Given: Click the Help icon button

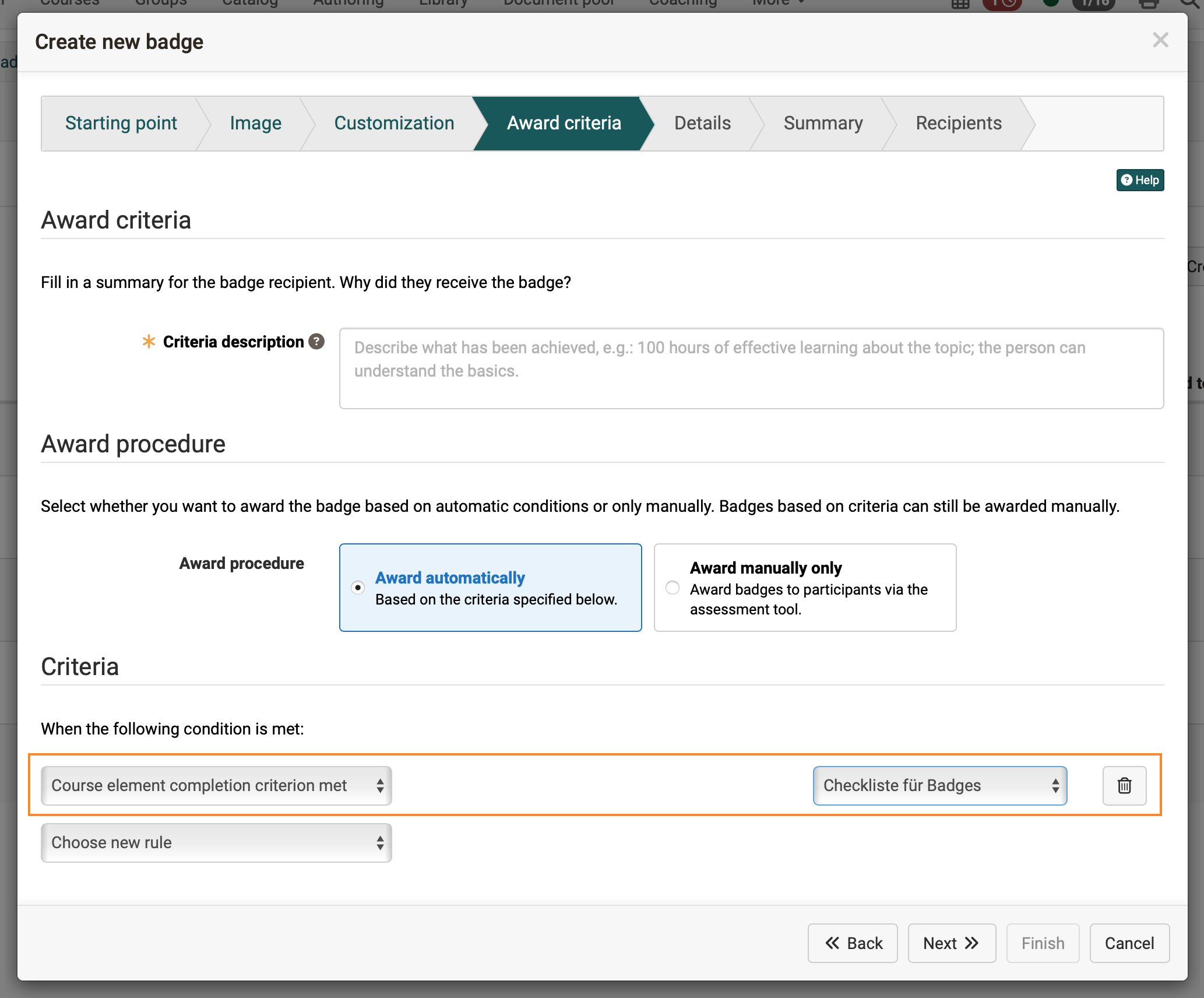Looking at the screenshot, I should click(1140, 180).
